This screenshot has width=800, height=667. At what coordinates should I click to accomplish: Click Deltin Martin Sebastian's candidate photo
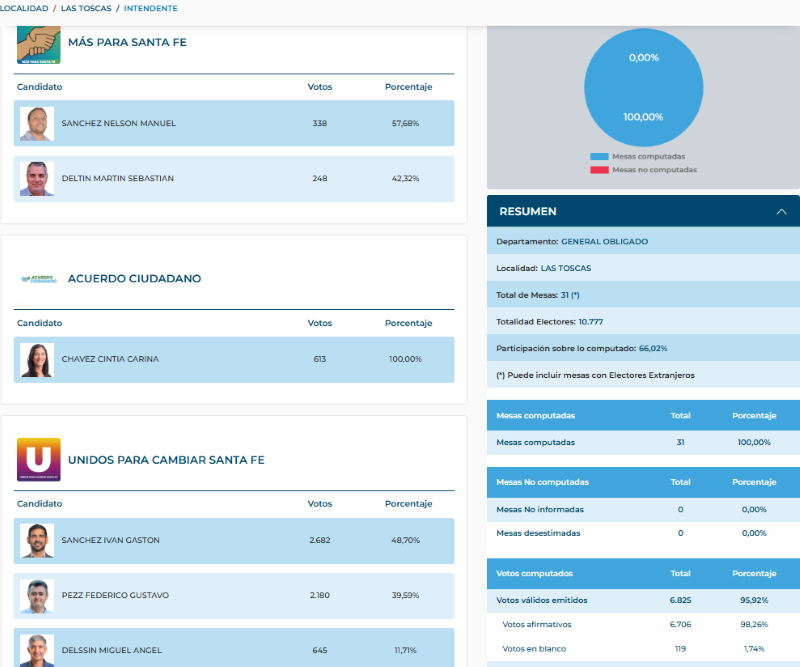point(37,179)
